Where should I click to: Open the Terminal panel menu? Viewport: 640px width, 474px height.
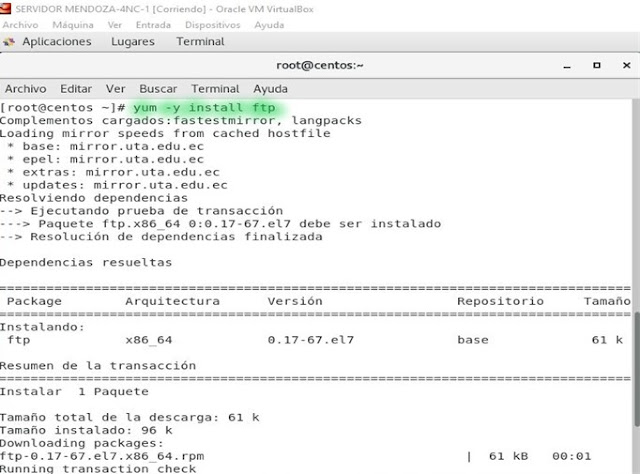click(200, 42)
